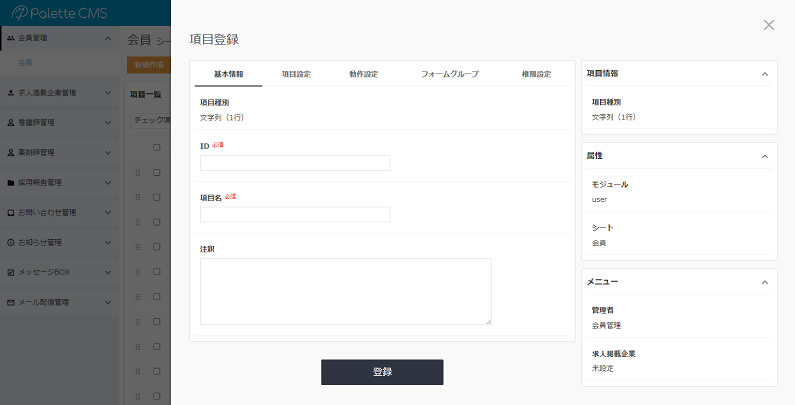Close the 項目登録 dialog with X icon
The width and height of the screenshot is (795, 405).
(768, 25)
